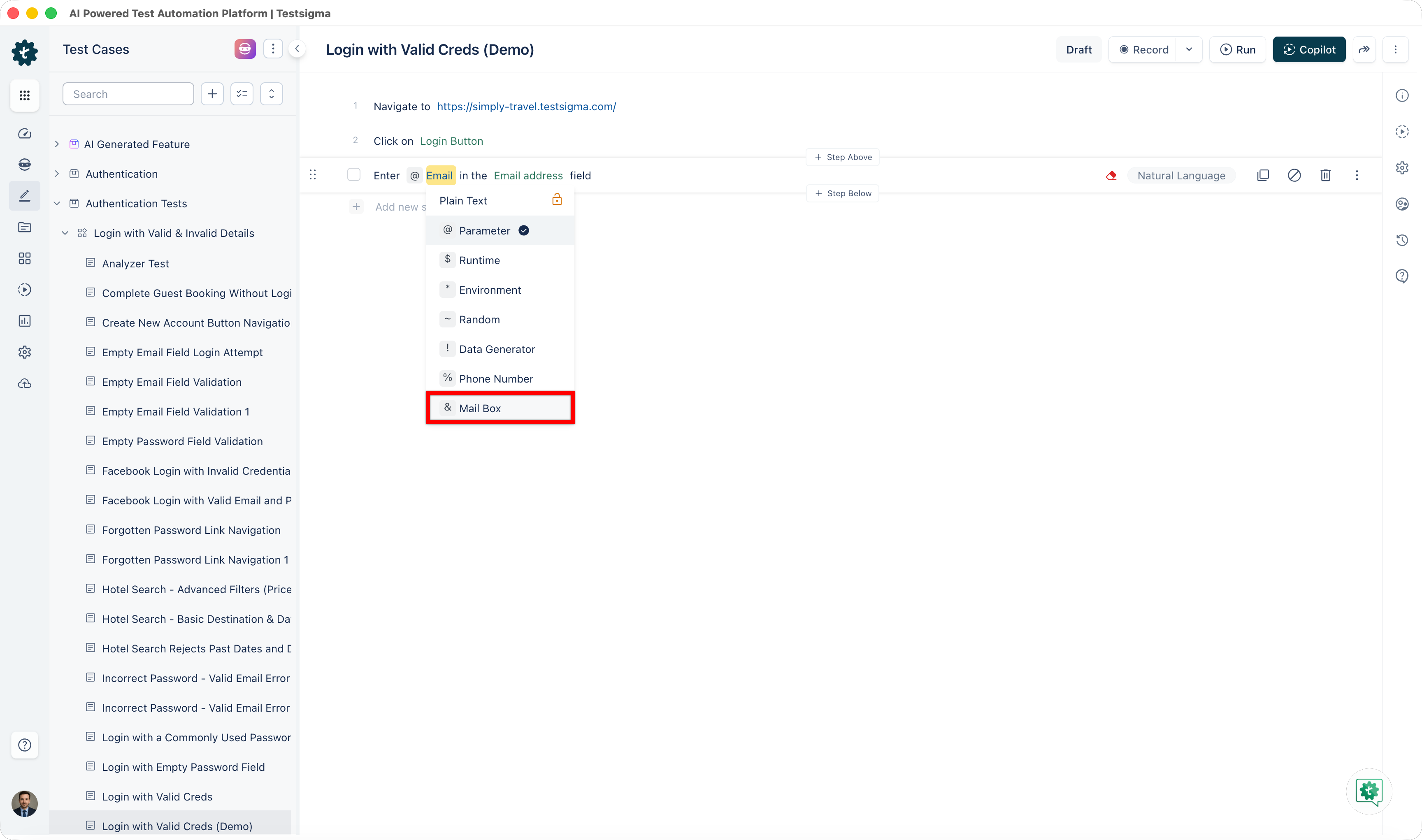Viewport: 1422px width, 840px height.
Task: Open the Run Results play icon in sidebar
Action: tap(24, 289)
